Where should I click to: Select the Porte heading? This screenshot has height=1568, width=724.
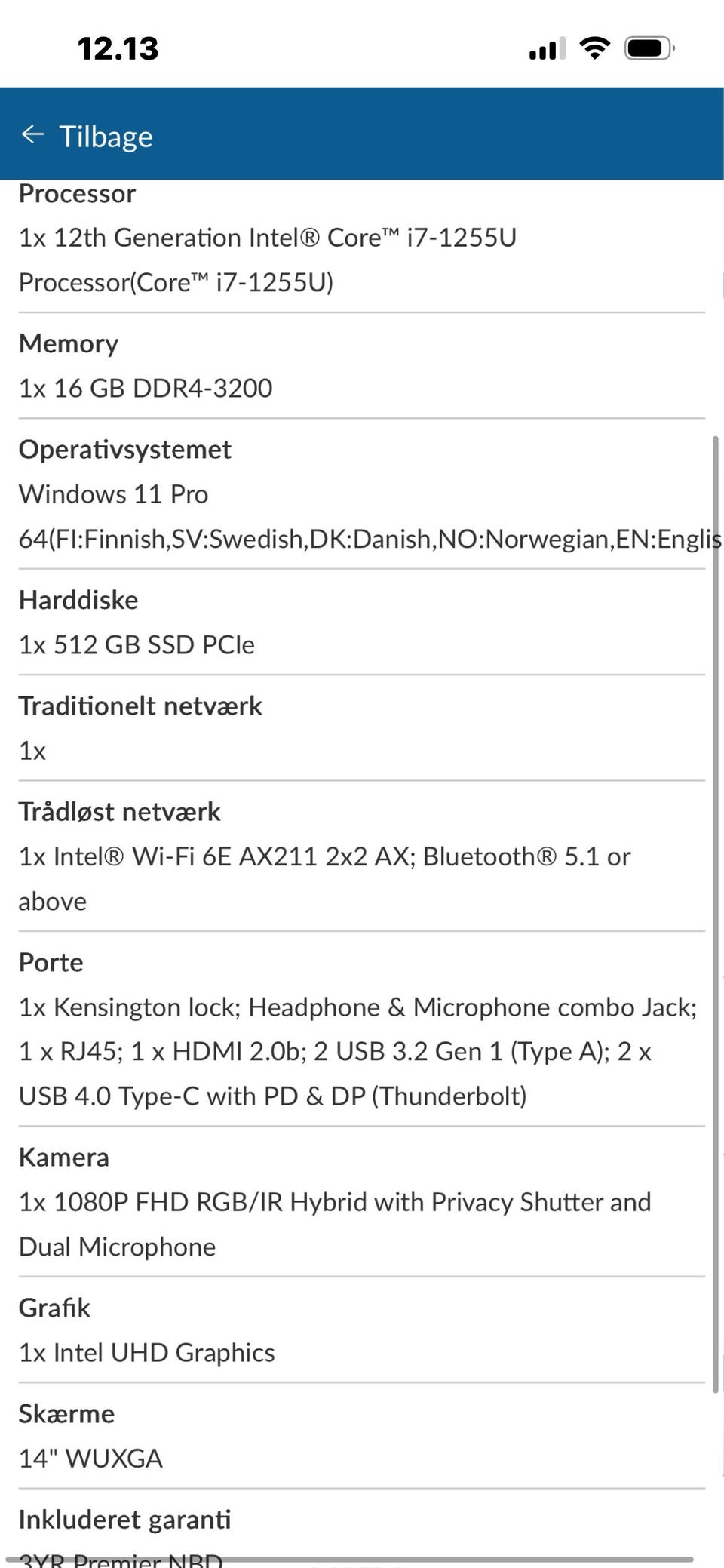[x=51, y=963]
